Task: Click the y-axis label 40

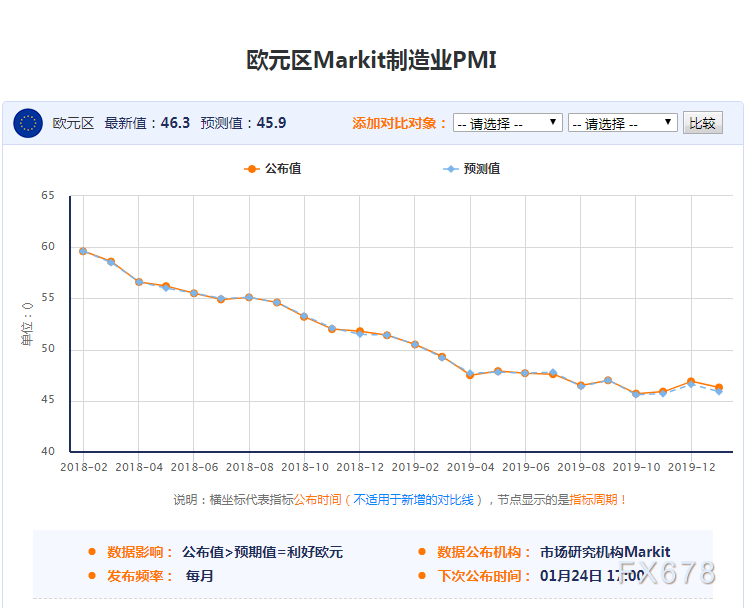Action: [x=48, y=451]
